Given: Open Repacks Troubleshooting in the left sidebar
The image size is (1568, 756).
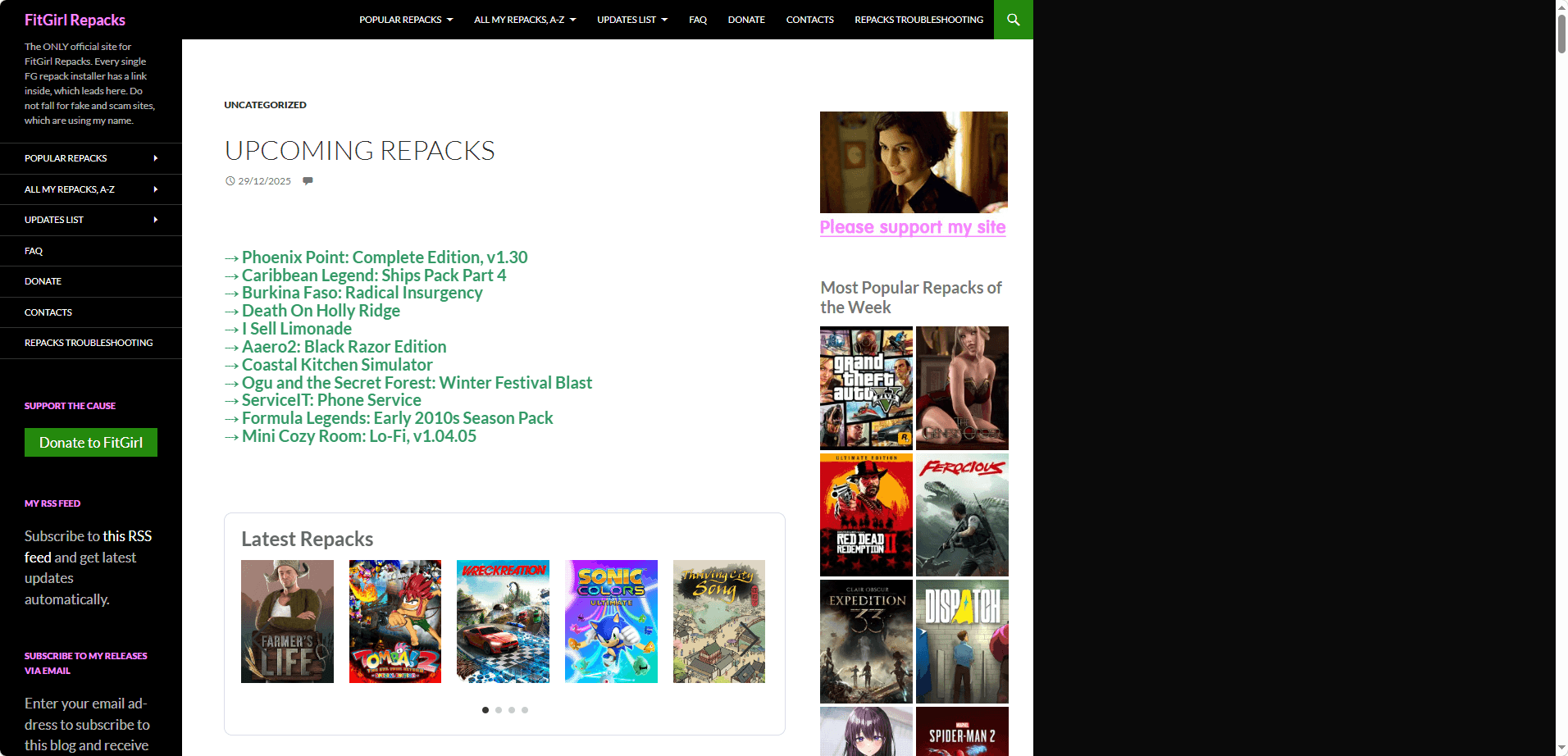Looking at the screenshot, I should coord(89,343).
